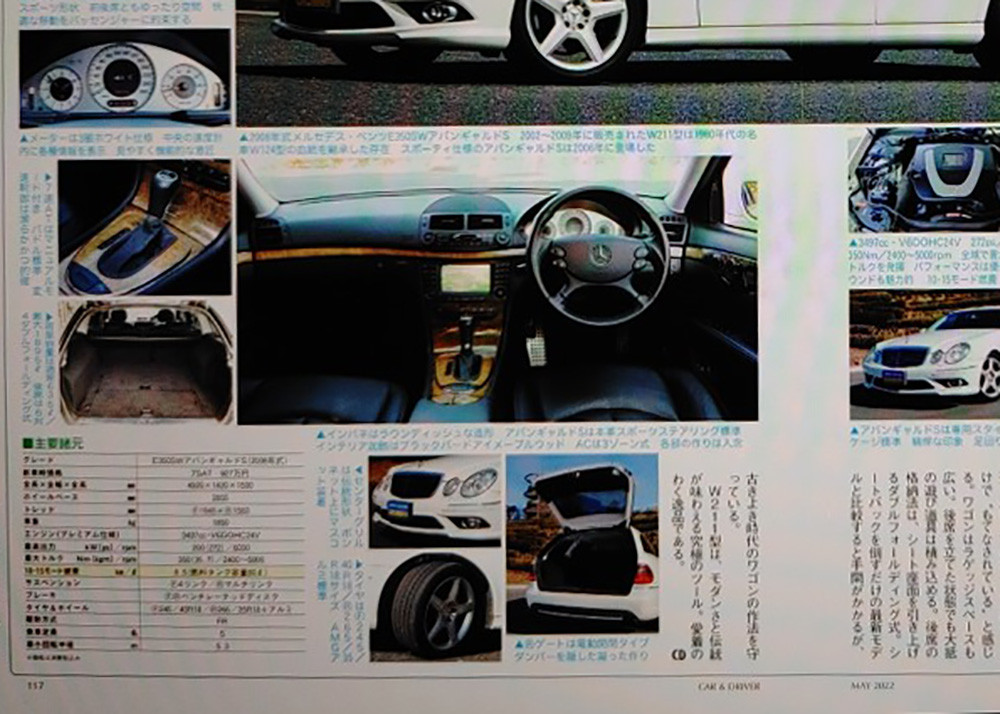Click the Mercedes emblem on steering wheel
1000x714 pixels.
[600, 254]
